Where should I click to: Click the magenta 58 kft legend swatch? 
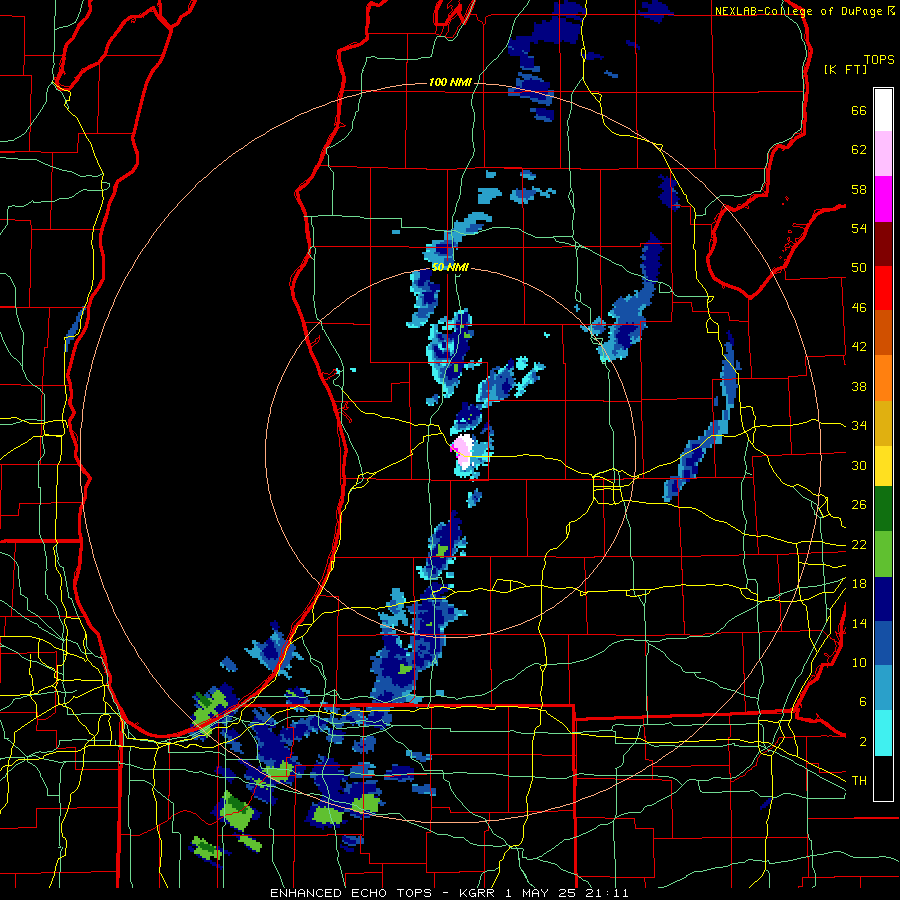[x=883, y=199]
